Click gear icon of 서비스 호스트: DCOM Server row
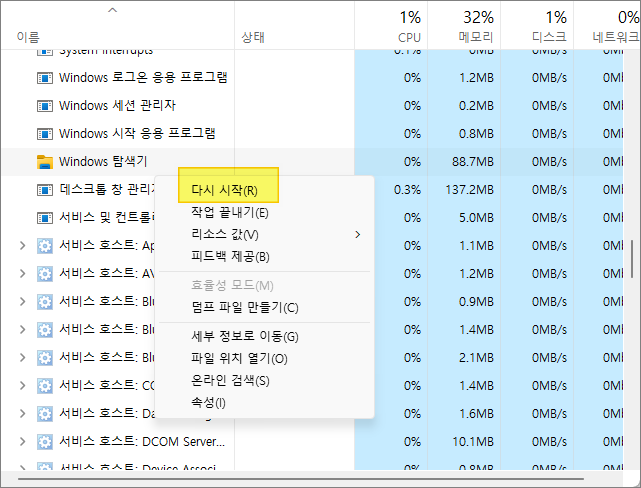This screenshot has height=488, width=641. [x=45, y=441]
